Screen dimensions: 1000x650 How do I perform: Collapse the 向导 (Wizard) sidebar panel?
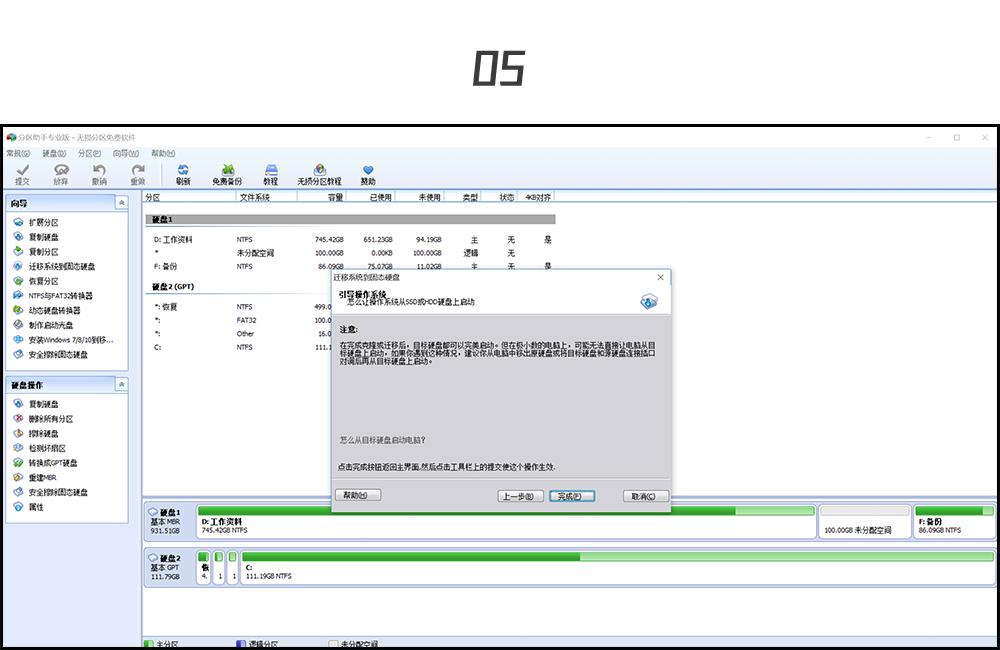pos(122,203)
